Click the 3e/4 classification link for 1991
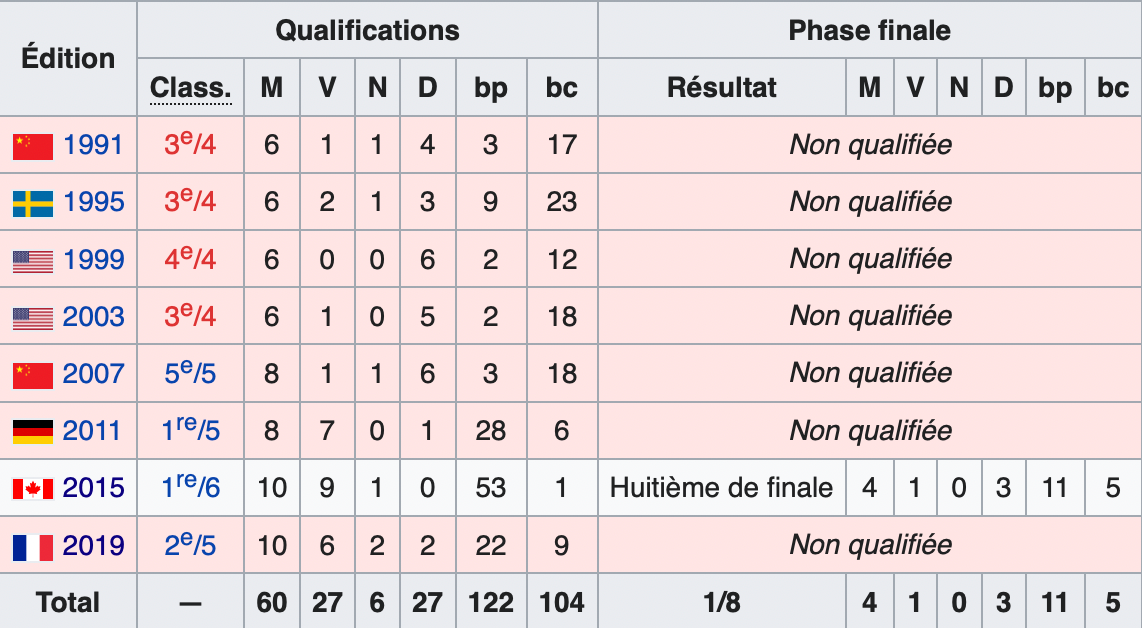The image size is (1142, 628). click(190, 144)
